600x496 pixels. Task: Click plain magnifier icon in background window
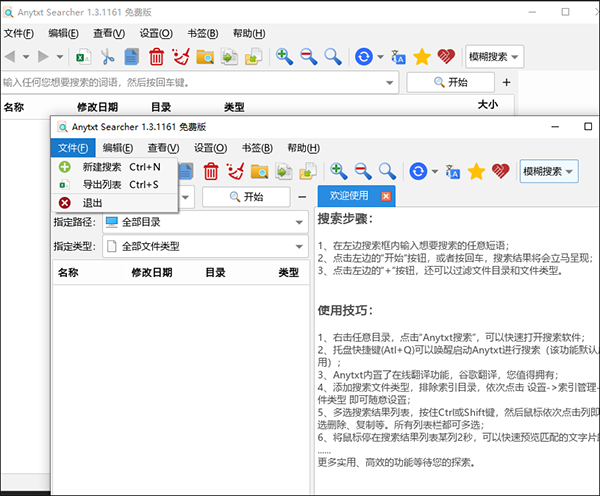(x=333, y=57)
